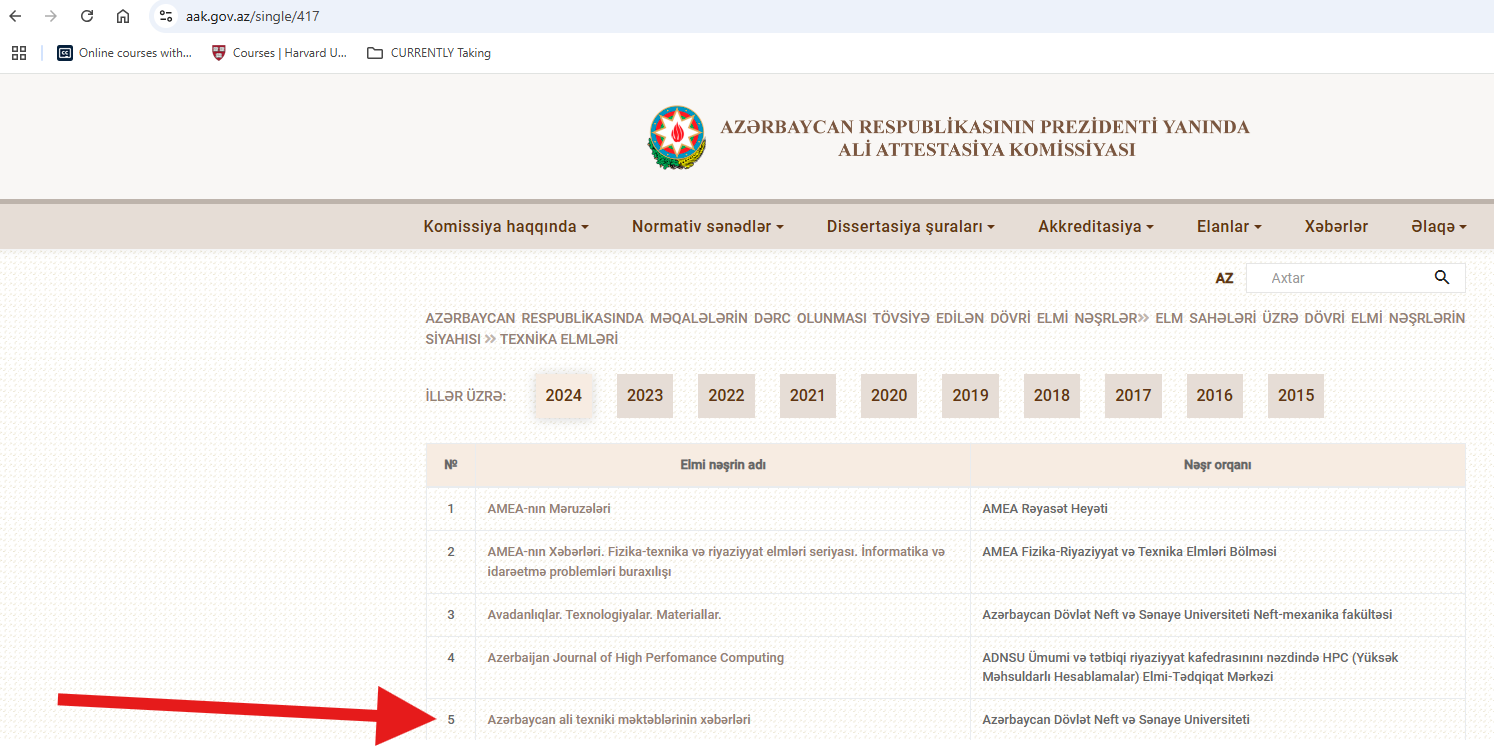Expand the Normativ sənədlər dropdown
1494x746 pixels.
pos(707,227)
